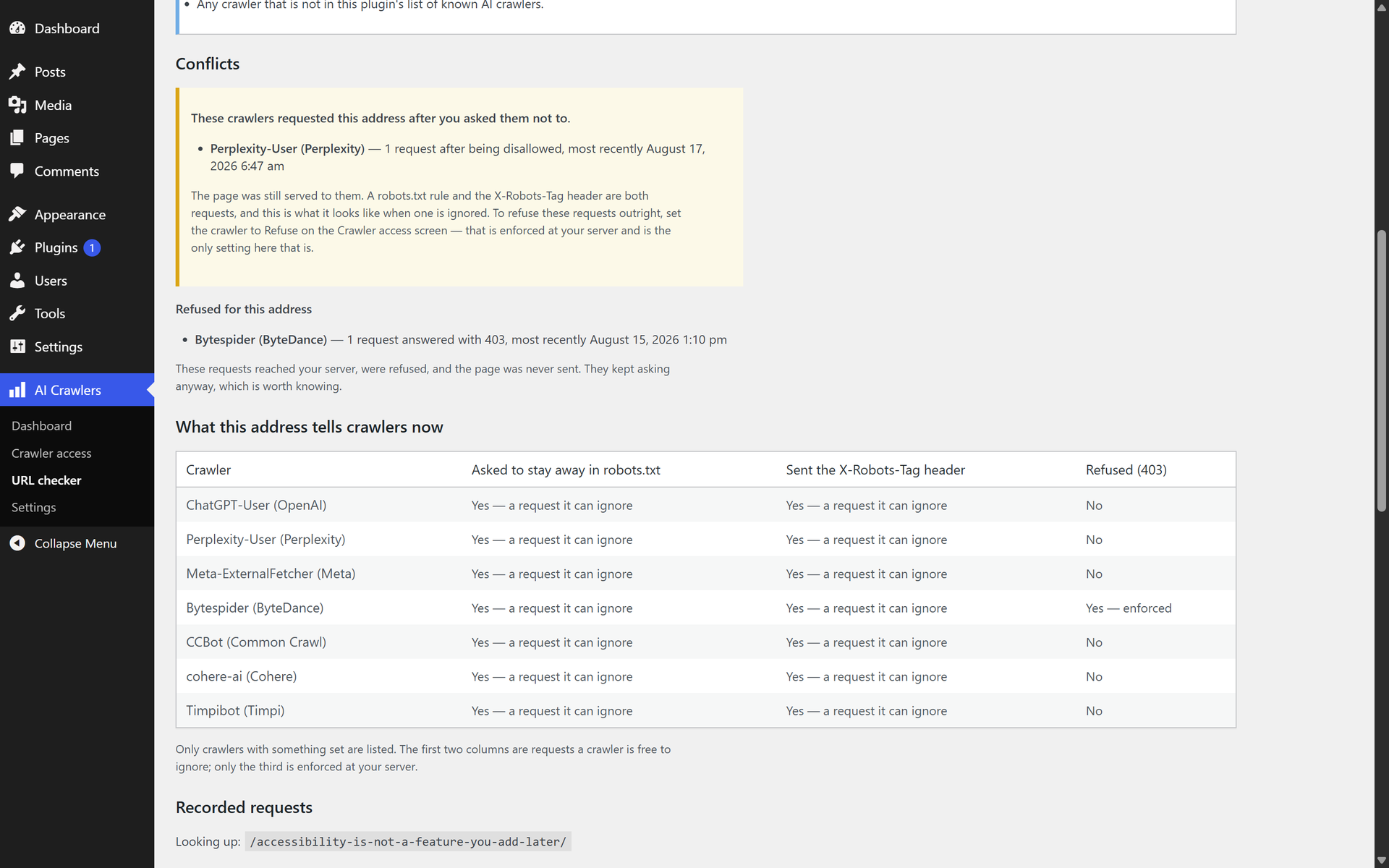Click the Tools wrench icon
The height and width of the screenshot is (868, 1389).
[x=17, y=313]
